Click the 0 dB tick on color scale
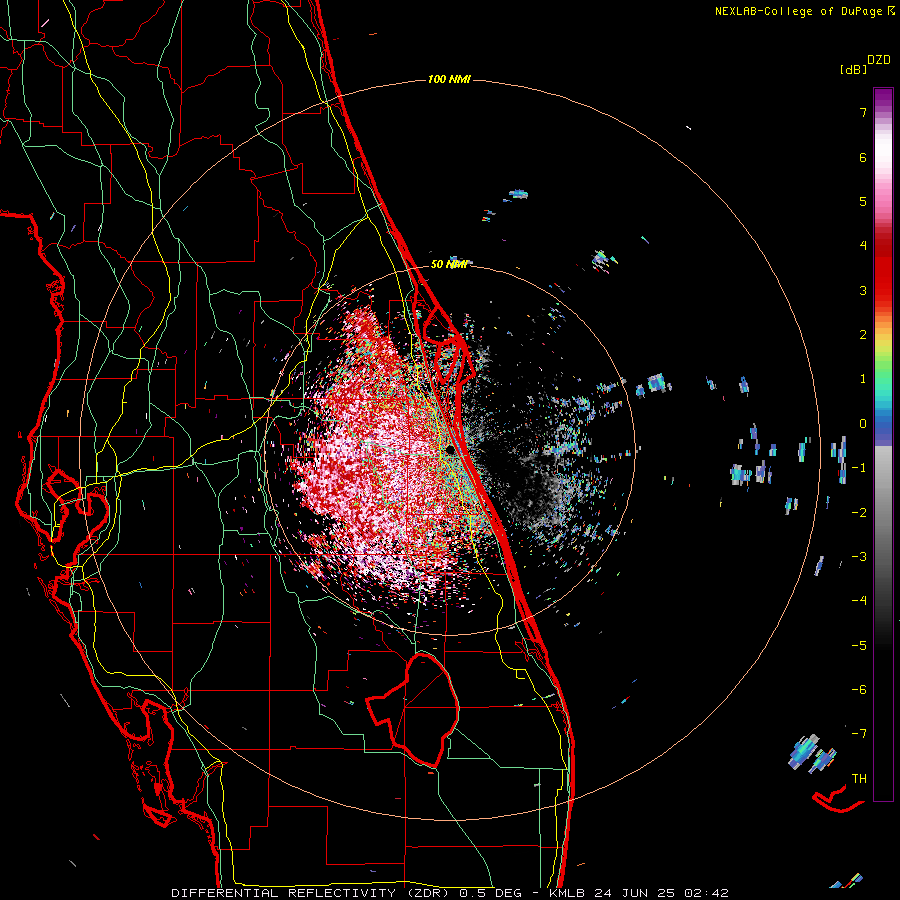This screenshot has height=900, width=900. coord(863,424)
